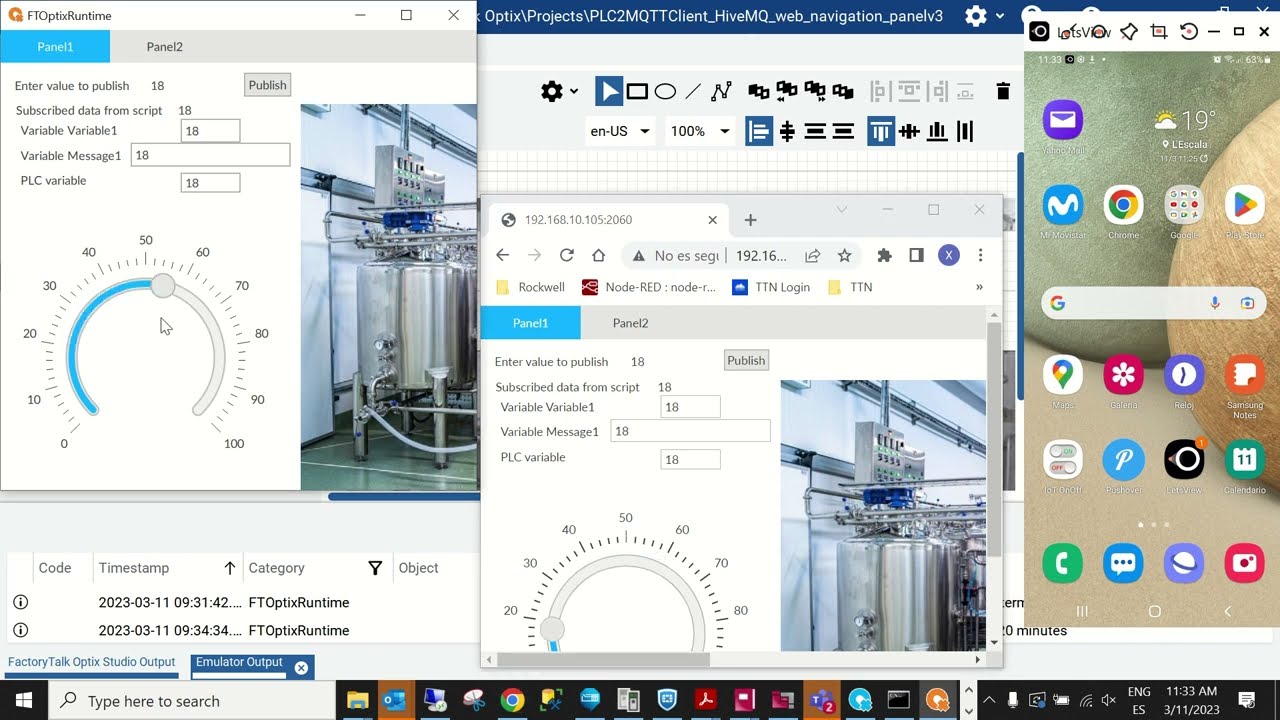Switch to FactoryTalk Optix Studio Output tab
Viewport: 1280px width, 720px height.
click(x=91, y=662)
